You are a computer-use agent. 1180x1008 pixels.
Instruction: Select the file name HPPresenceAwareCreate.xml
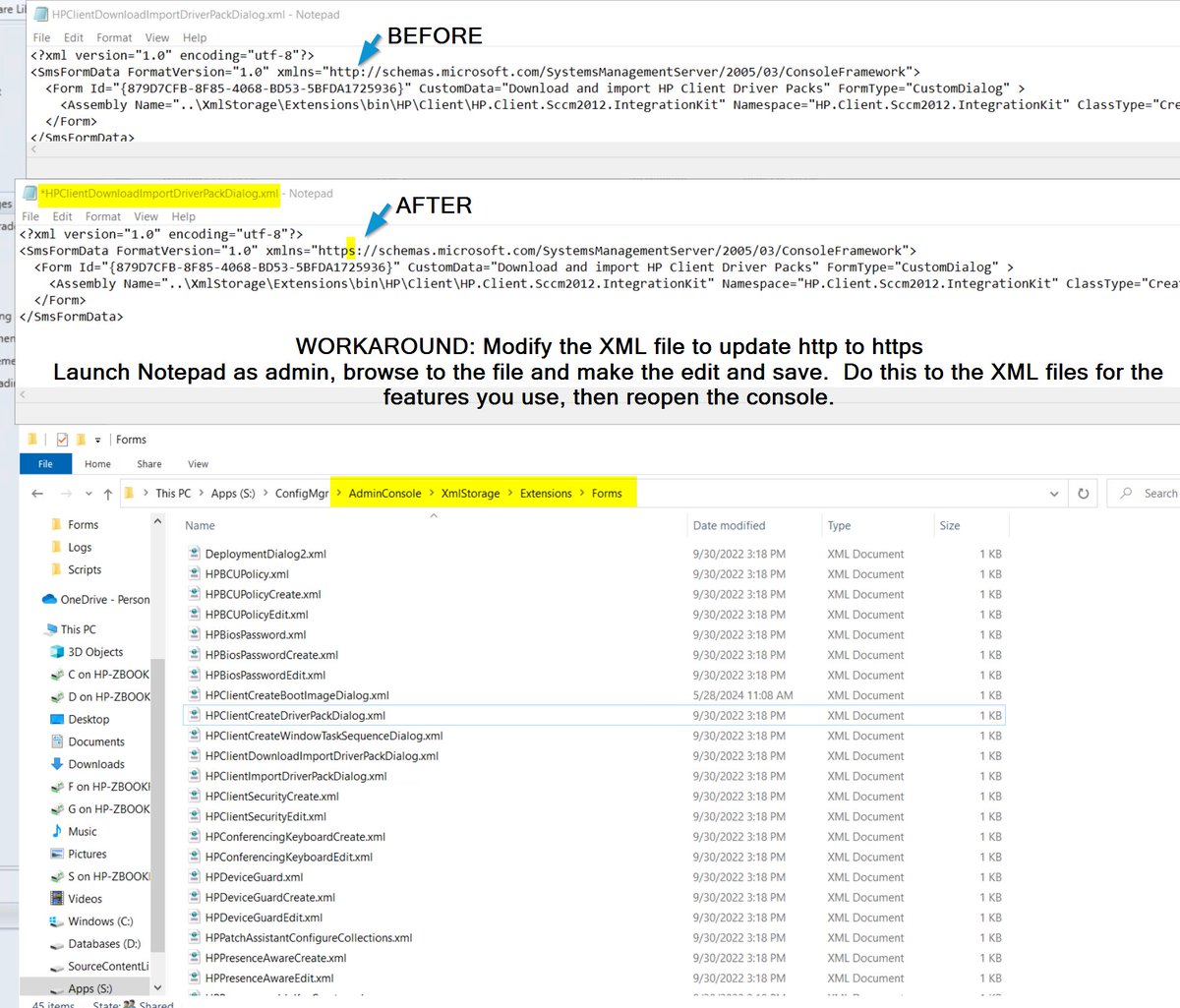(x=276, y=958)
